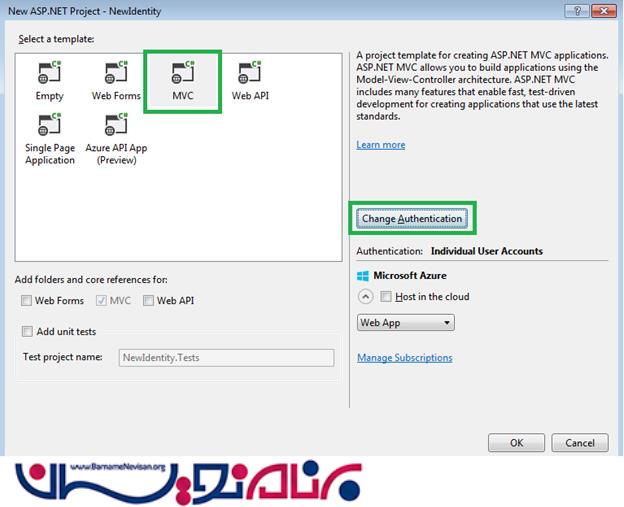Click the Change Authentication button
Viewport: 624px width, 507px height.
coord(412,218)
